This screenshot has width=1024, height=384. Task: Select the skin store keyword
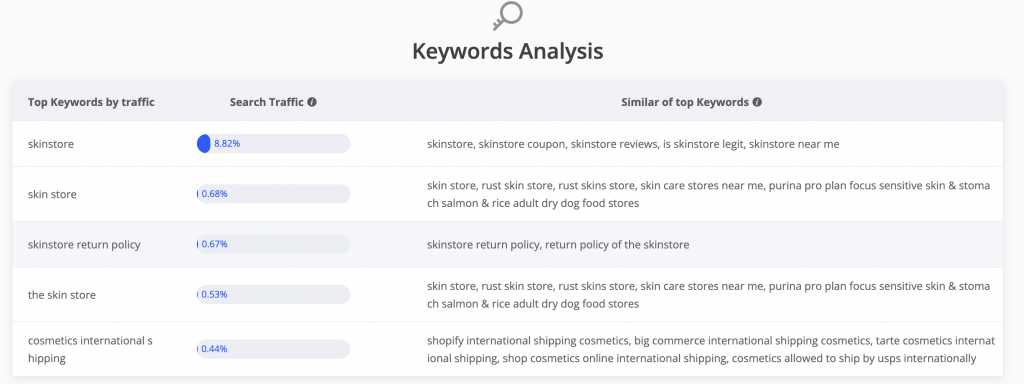tap(52, 194)
